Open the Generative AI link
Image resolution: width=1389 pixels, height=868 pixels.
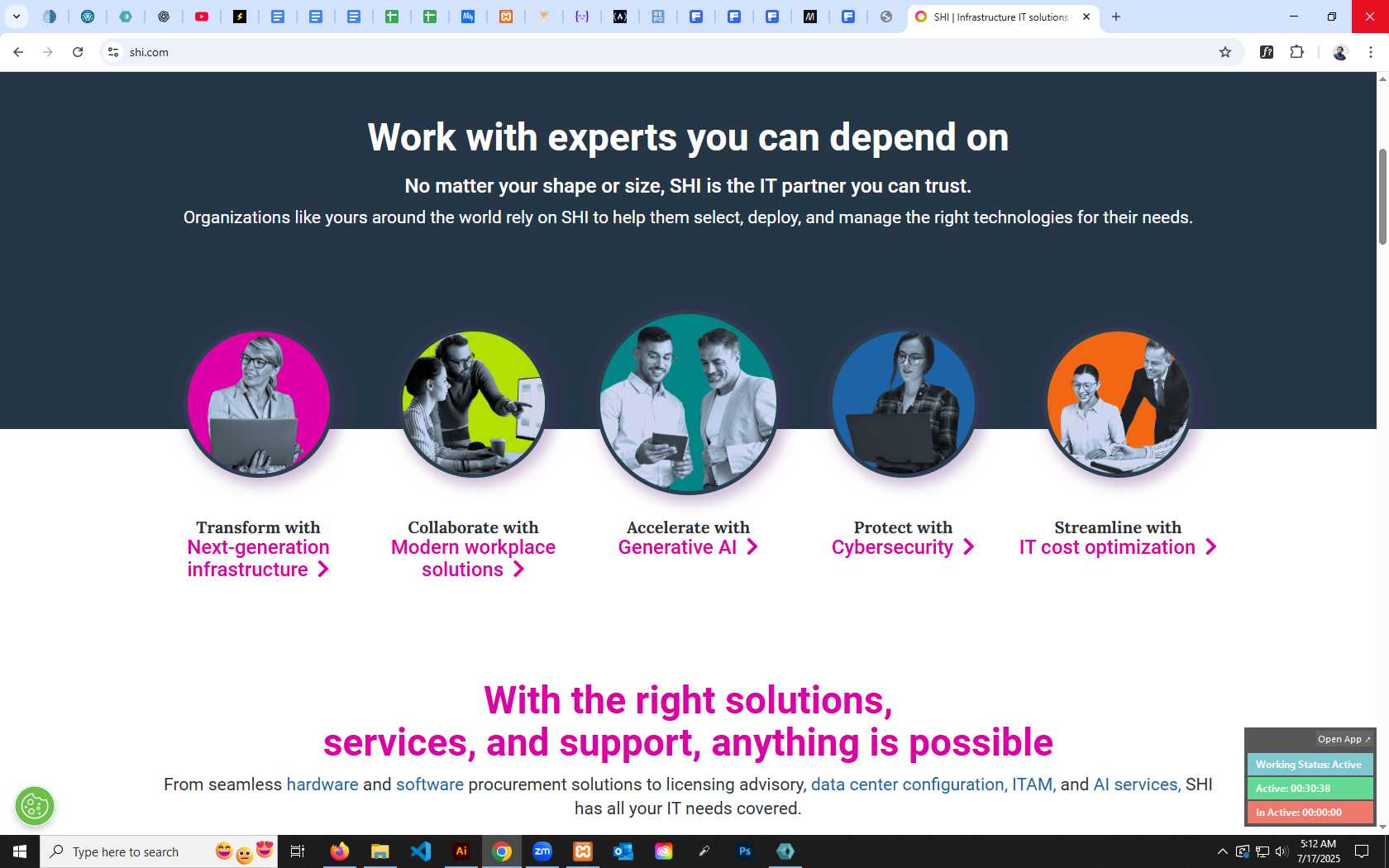(688, 547)
